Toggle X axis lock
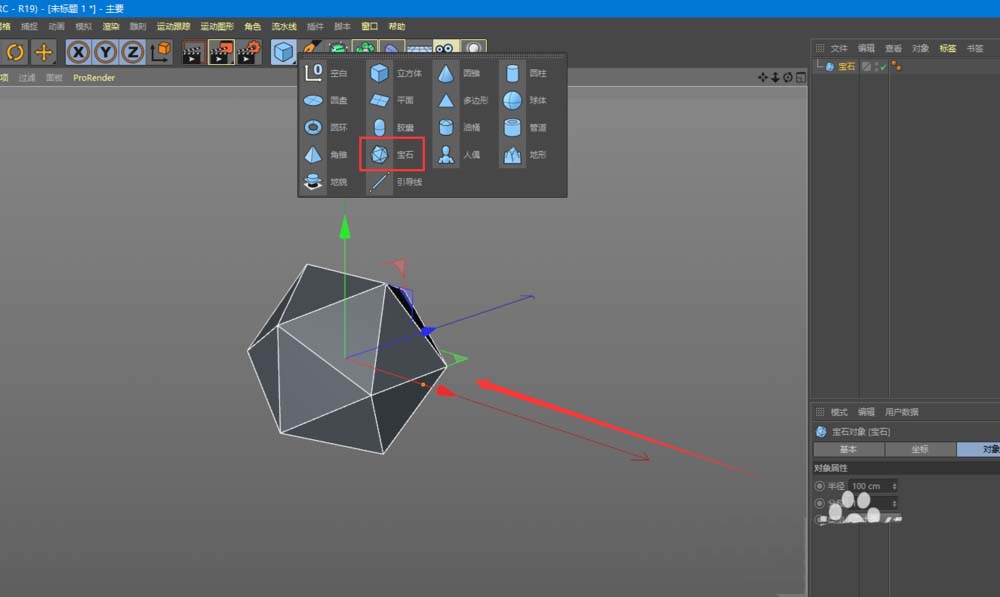 (78, 52)
